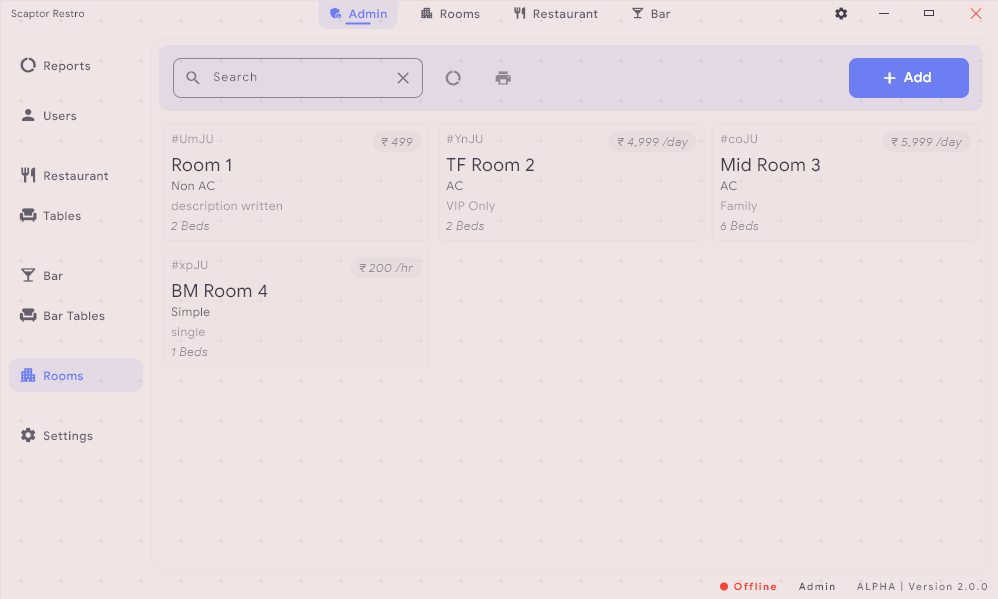Switch to the Restaurant top tab

(x=555, y=14)
